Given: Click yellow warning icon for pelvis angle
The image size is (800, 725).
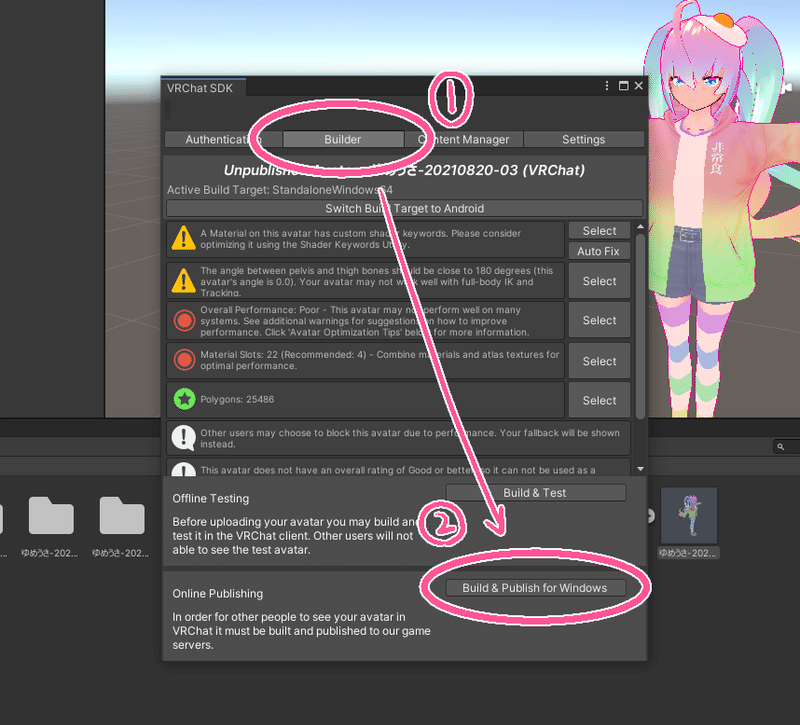Looking at the screenshot, I should [x=184, y=281].
